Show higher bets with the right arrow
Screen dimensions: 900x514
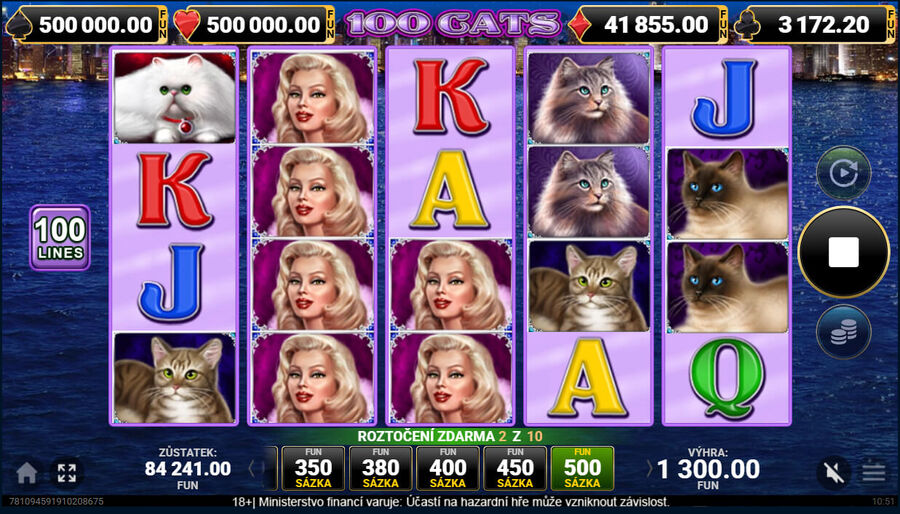[x=650, y=469]
